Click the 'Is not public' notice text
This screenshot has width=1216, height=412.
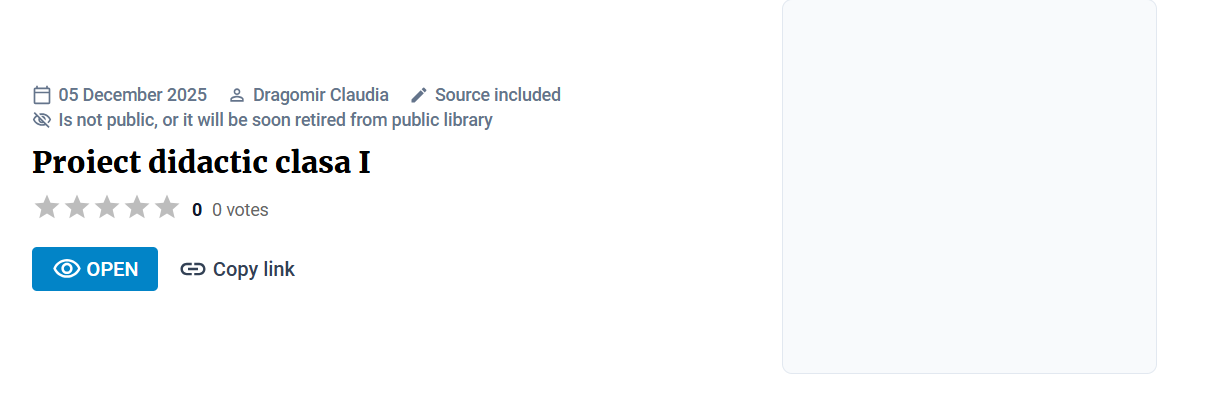275,120
